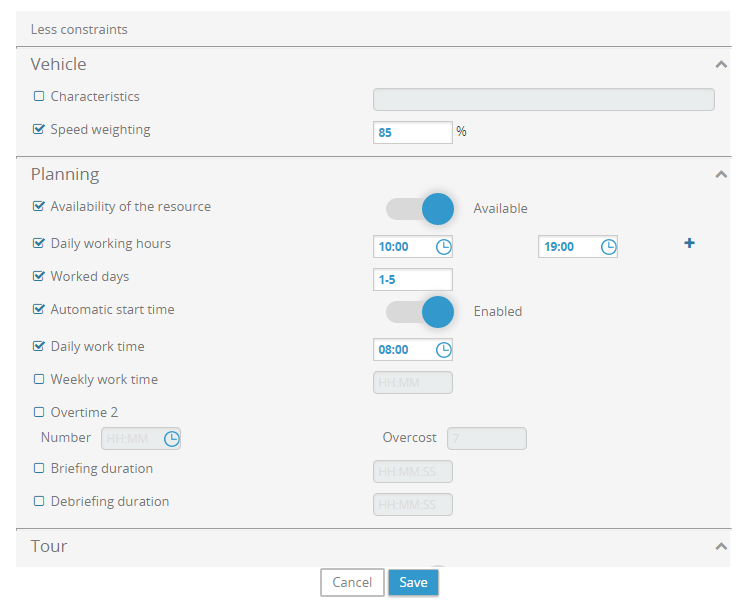Click the clock icon in Overtime Number field
The height and width of the screenshot is (600, 745).
(171, 438)
